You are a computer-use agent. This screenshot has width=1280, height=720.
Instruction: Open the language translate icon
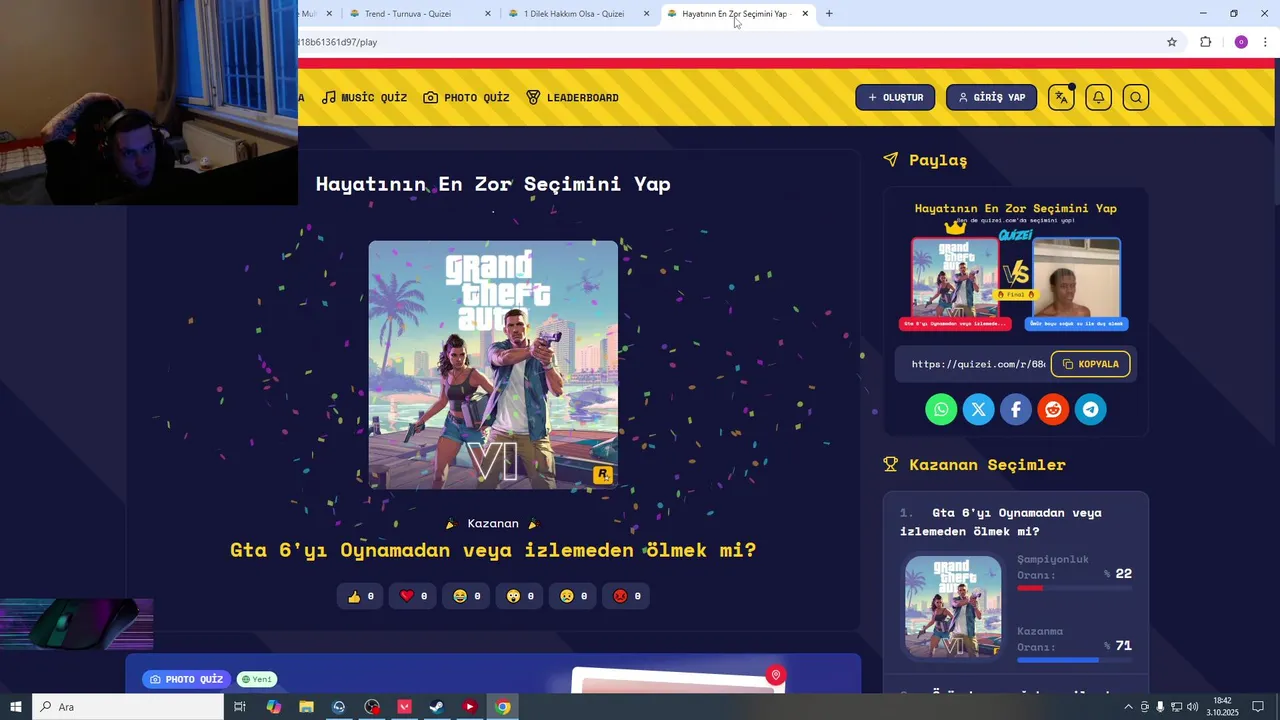click(1061, 97)
